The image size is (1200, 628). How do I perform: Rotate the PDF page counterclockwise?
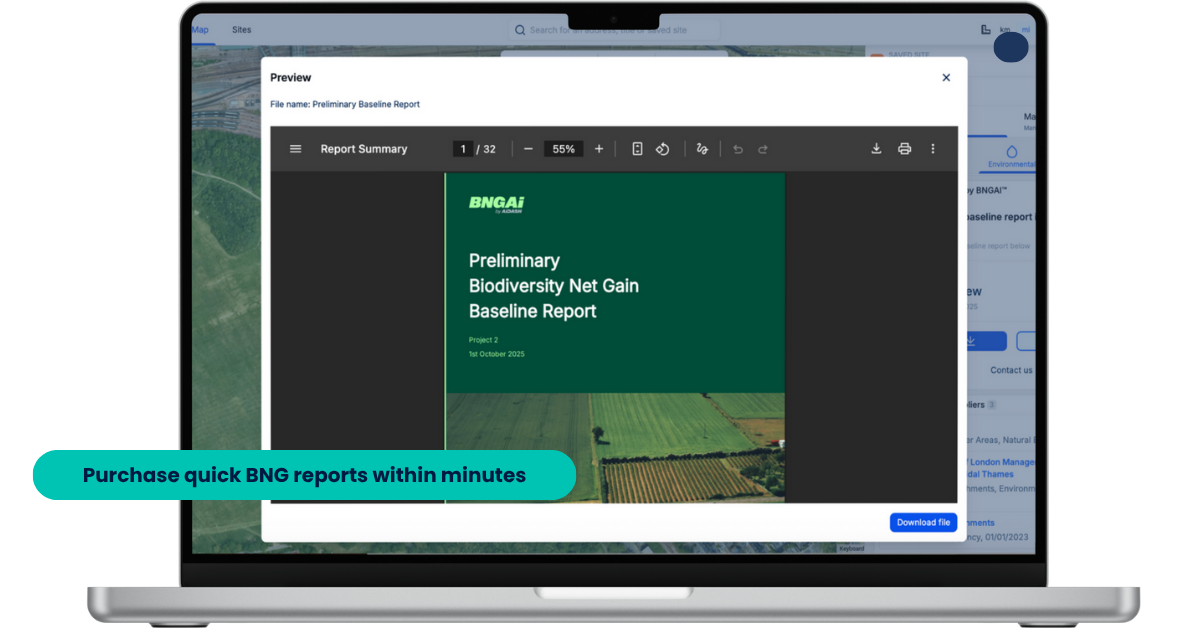coord(662,149)
